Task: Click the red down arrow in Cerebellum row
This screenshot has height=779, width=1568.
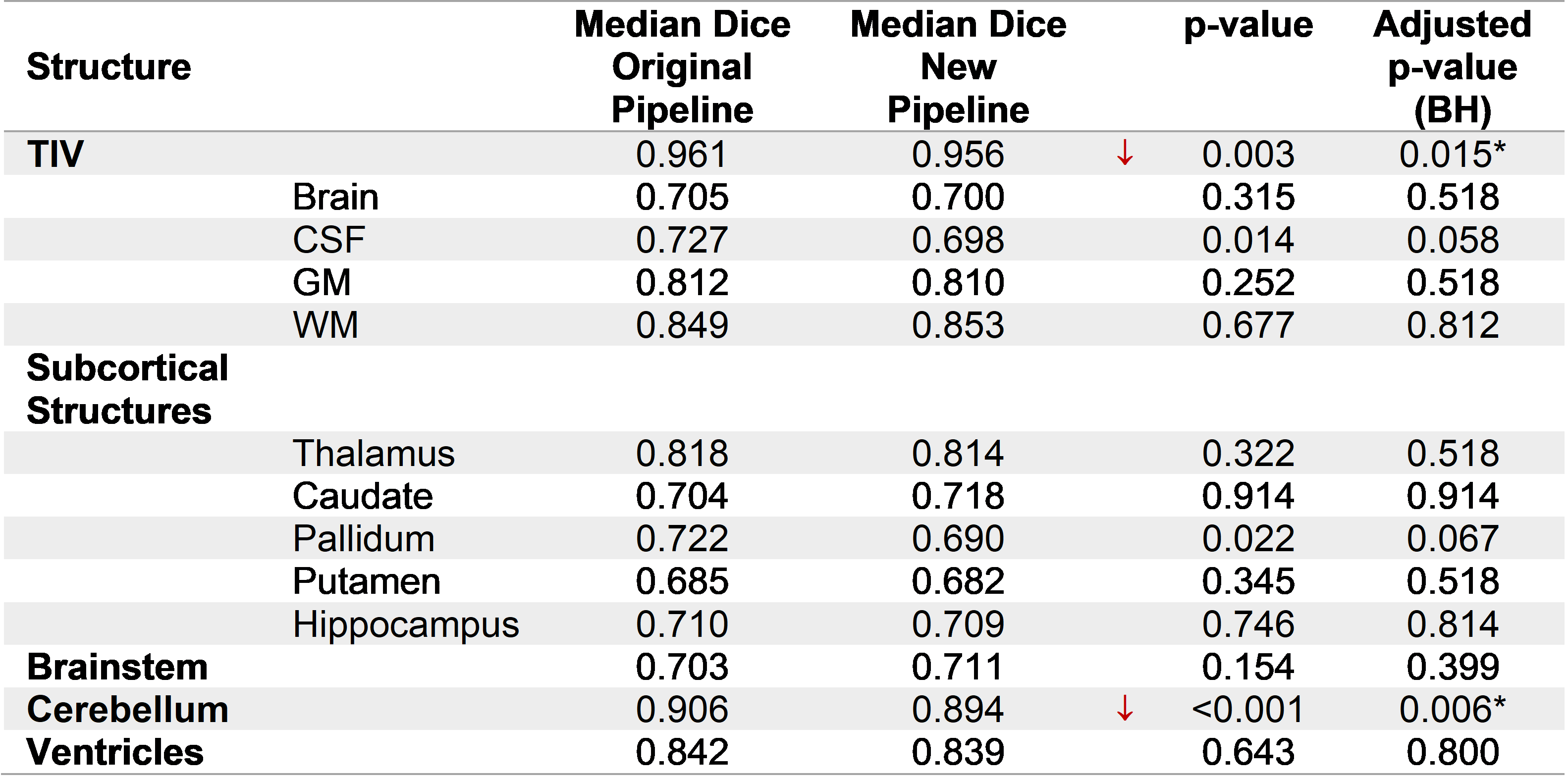Action: point(1124,708)
